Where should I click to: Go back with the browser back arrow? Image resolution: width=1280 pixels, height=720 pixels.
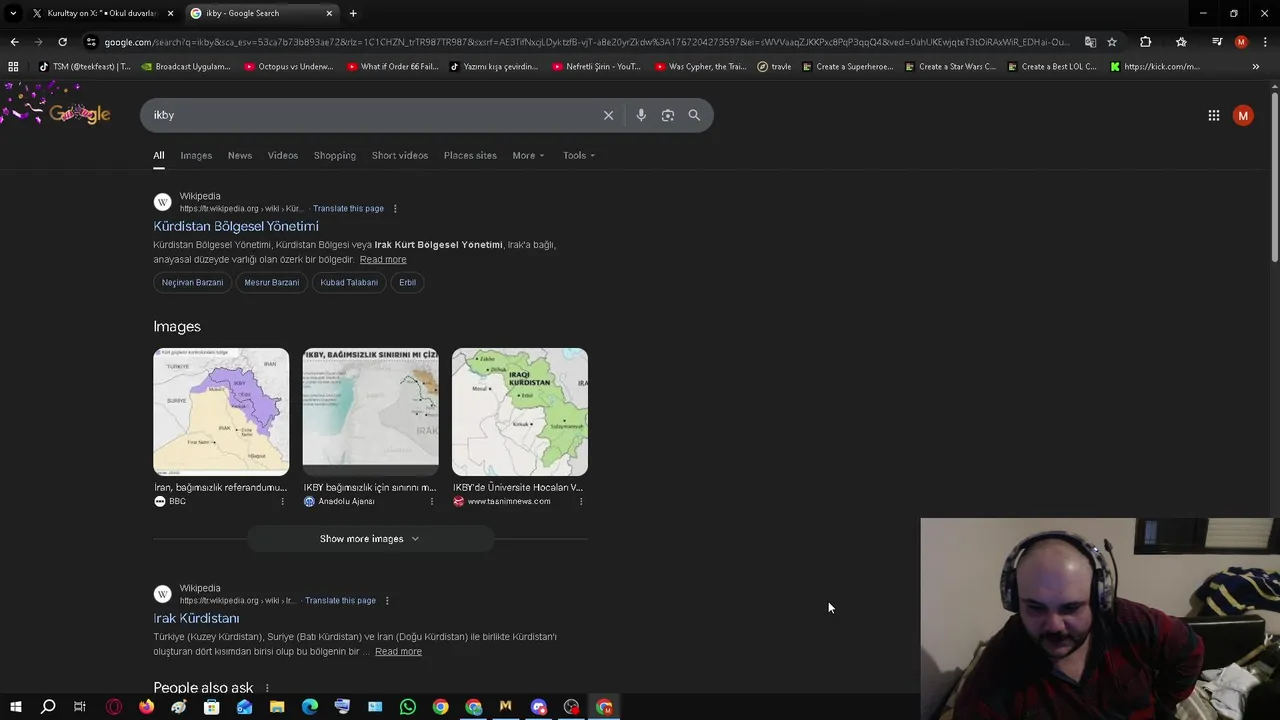click(14, 42)
